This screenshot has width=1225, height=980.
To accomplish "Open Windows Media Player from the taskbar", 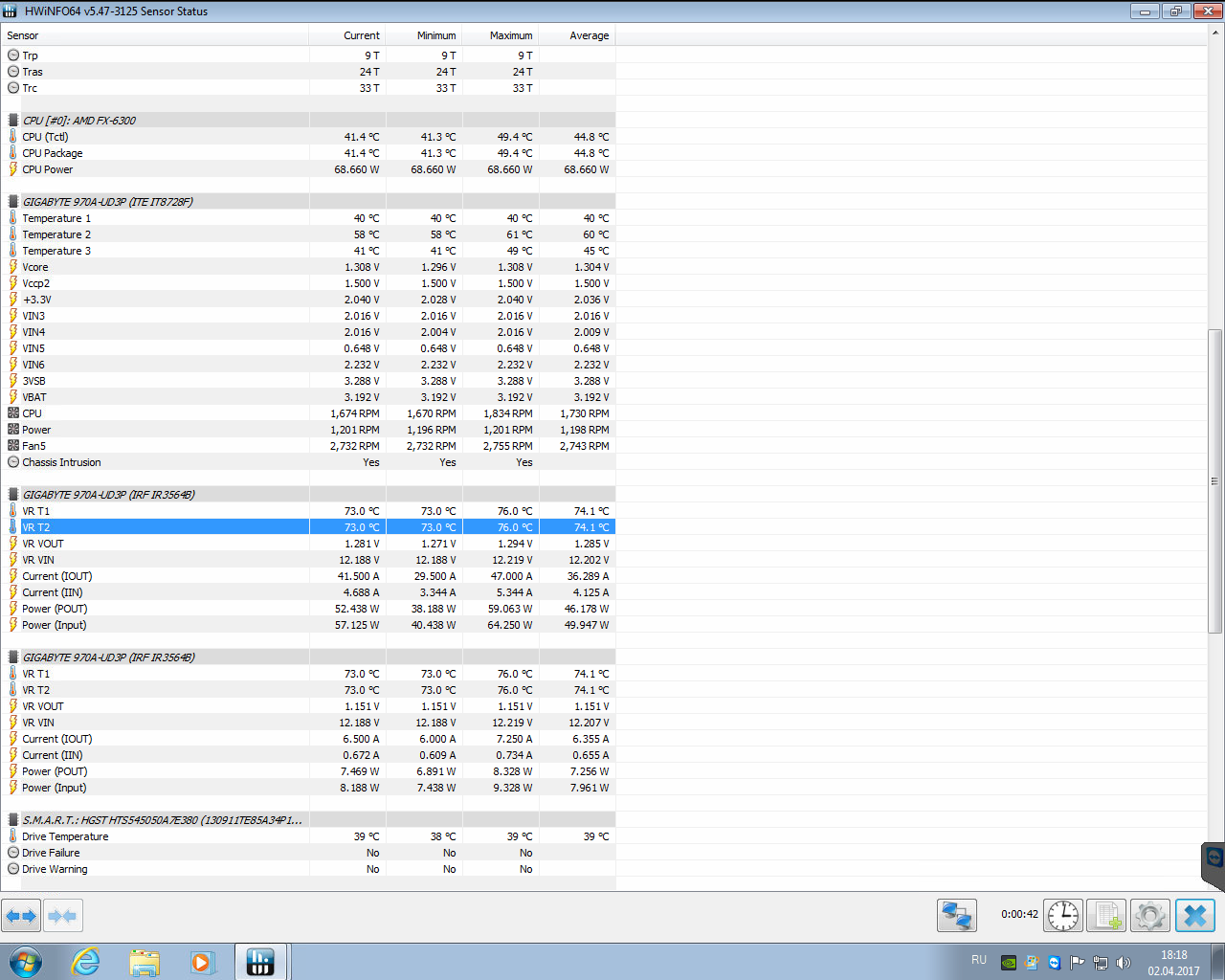I will click(203, 962).
